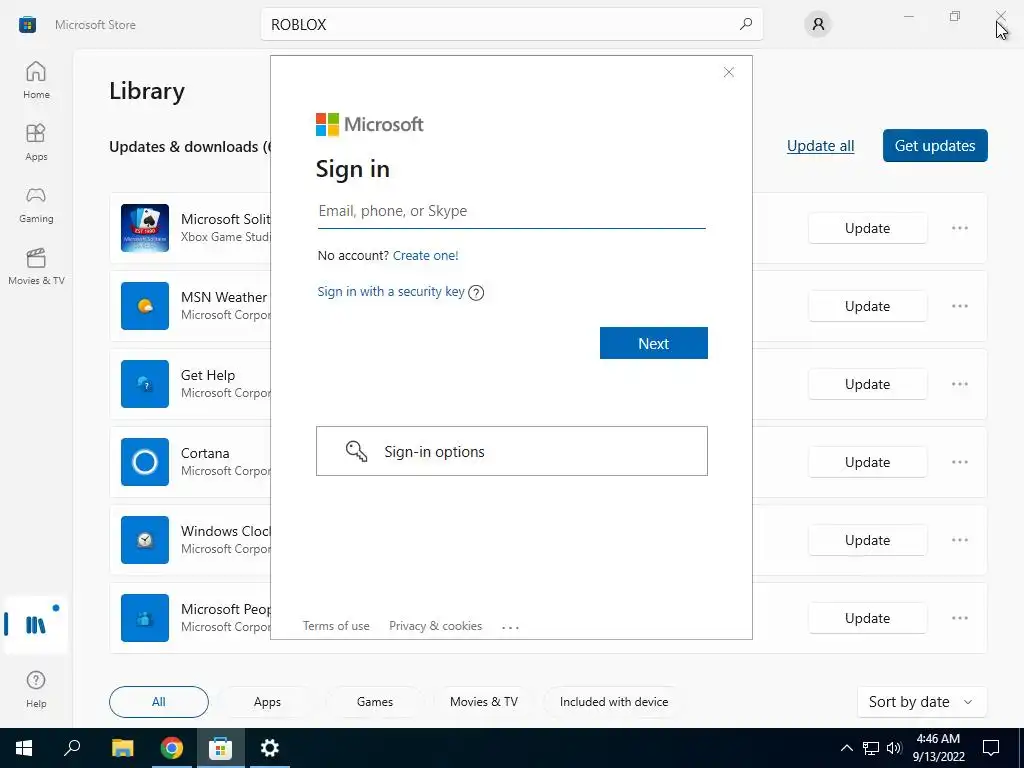Open Privacy & cookies link
The width and height of the screenshot is (1024, 768).
tap(436, 626)
